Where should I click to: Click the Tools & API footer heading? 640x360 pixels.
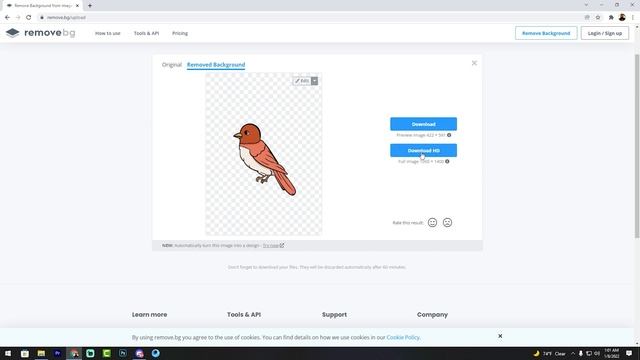pos(244,315)
